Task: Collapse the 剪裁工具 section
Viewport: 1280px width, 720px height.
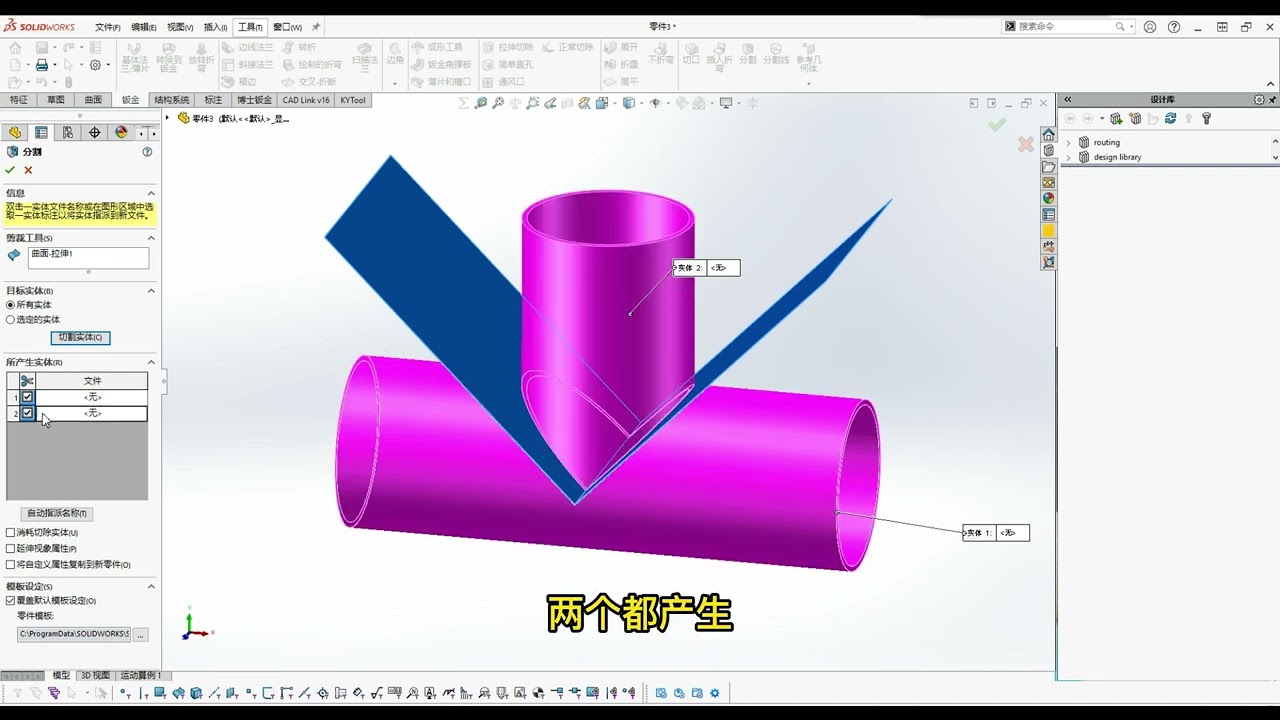Action: click(x=151, y=238)
